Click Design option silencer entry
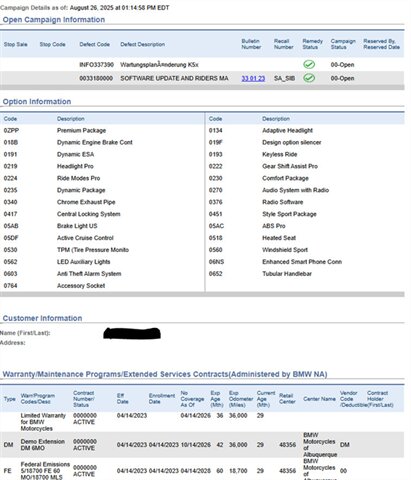The width and height of the screenshot is (411, 480). (292, 142)
